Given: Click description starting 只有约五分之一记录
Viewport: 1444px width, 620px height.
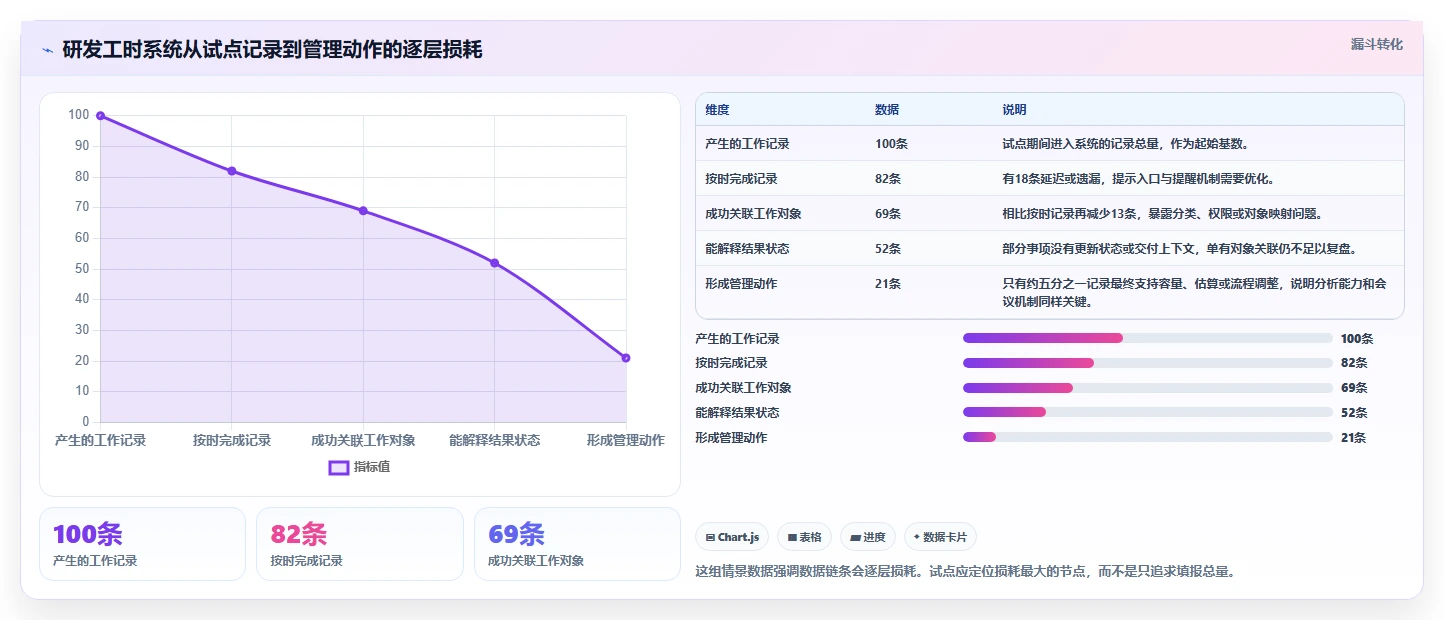Looking at the screenshot, I should [x=1195, y=292].
